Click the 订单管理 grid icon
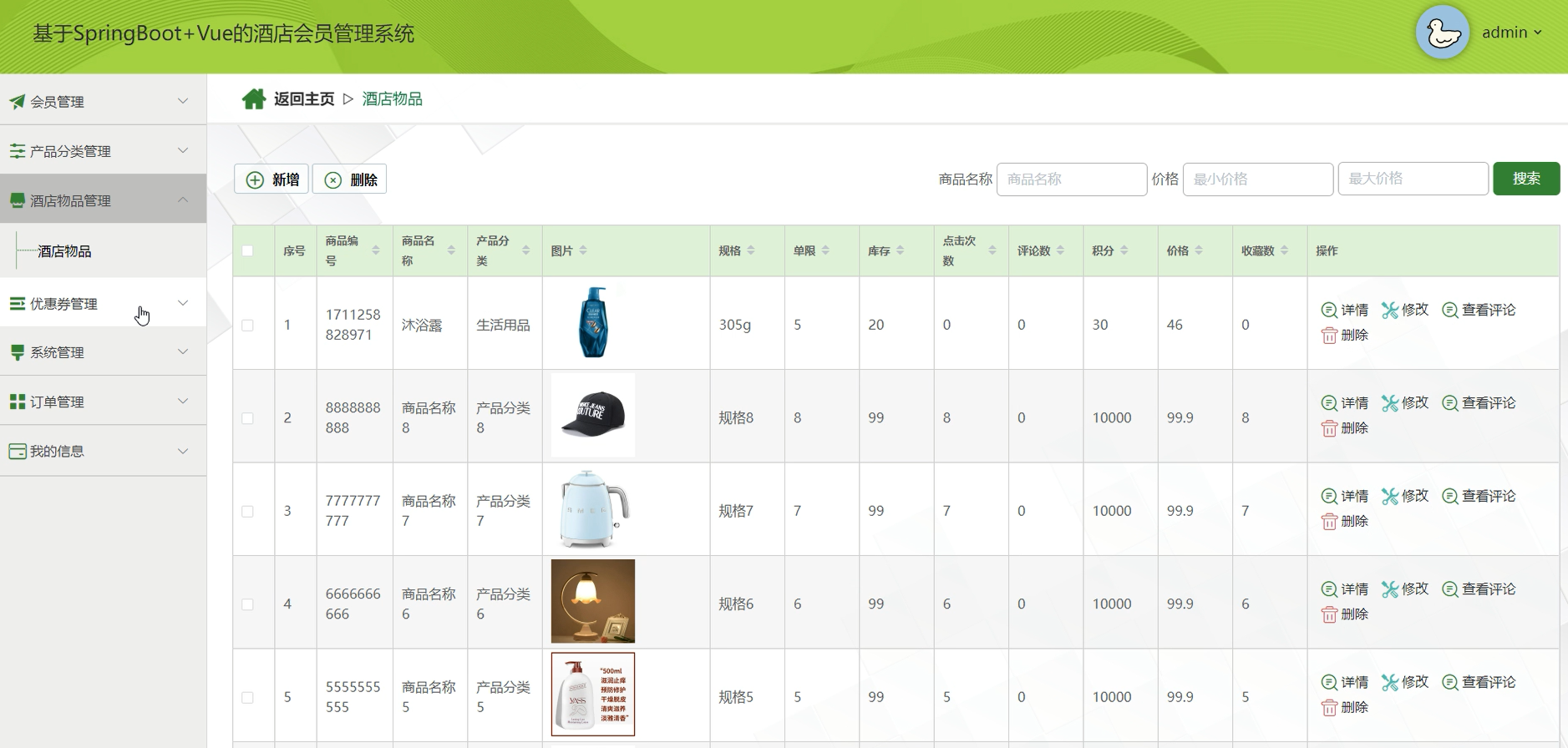The height and width of the screenshot is (748, 1568). [x=17, y=402]
